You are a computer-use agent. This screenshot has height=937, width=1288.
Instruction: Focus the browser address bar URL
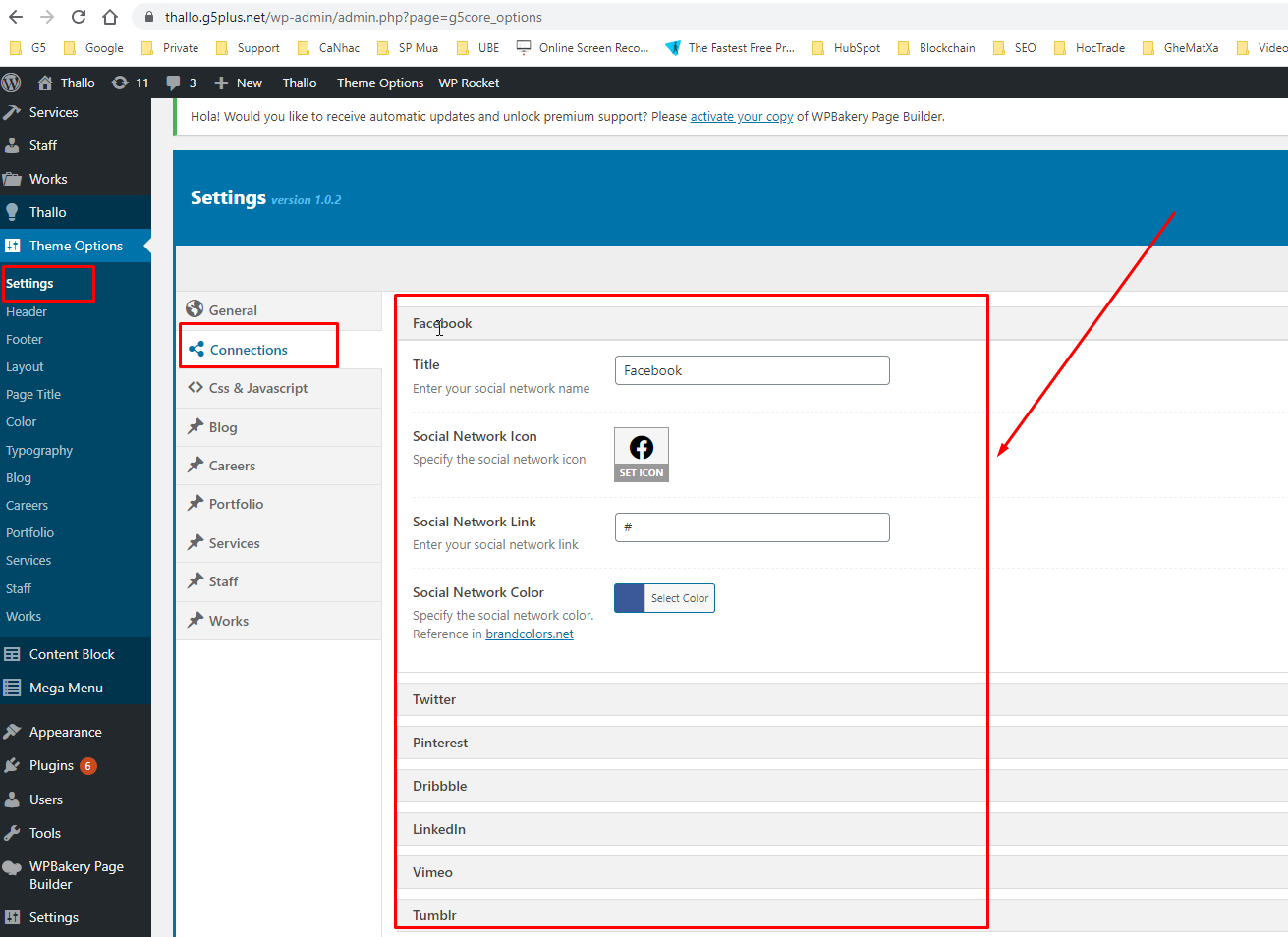(354, 17)
